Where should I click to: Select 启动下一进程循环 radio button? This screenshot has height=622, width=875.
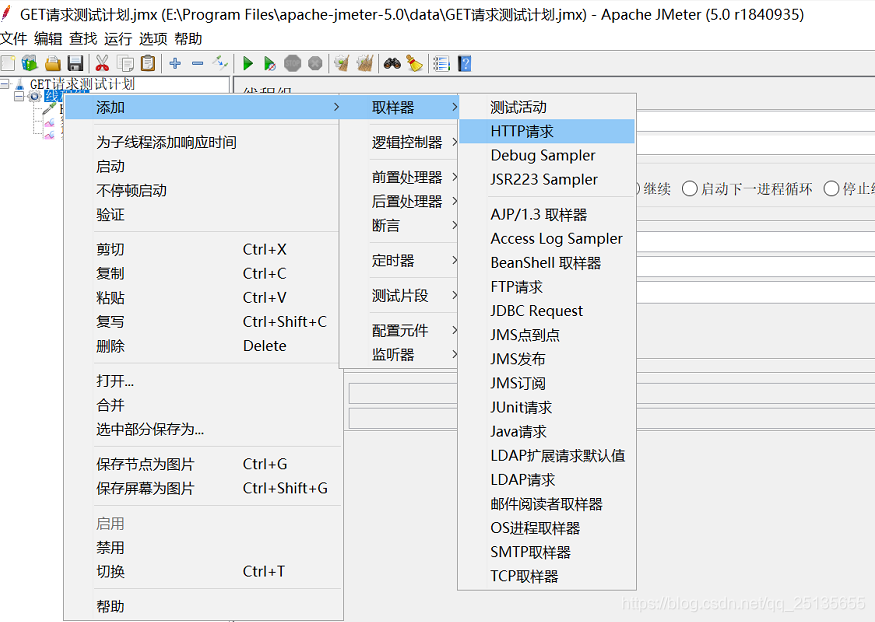coord(690,189)
